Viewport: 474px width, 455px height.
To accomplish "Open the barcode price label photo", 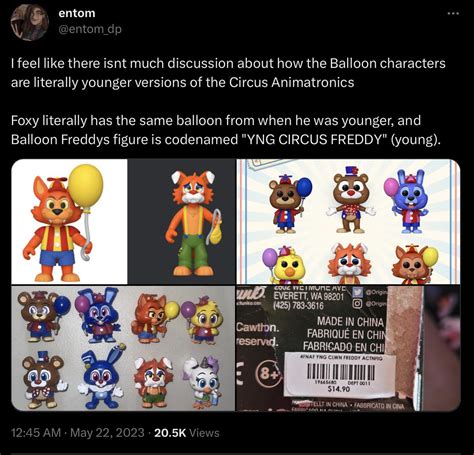I will [x=348, y=348].
